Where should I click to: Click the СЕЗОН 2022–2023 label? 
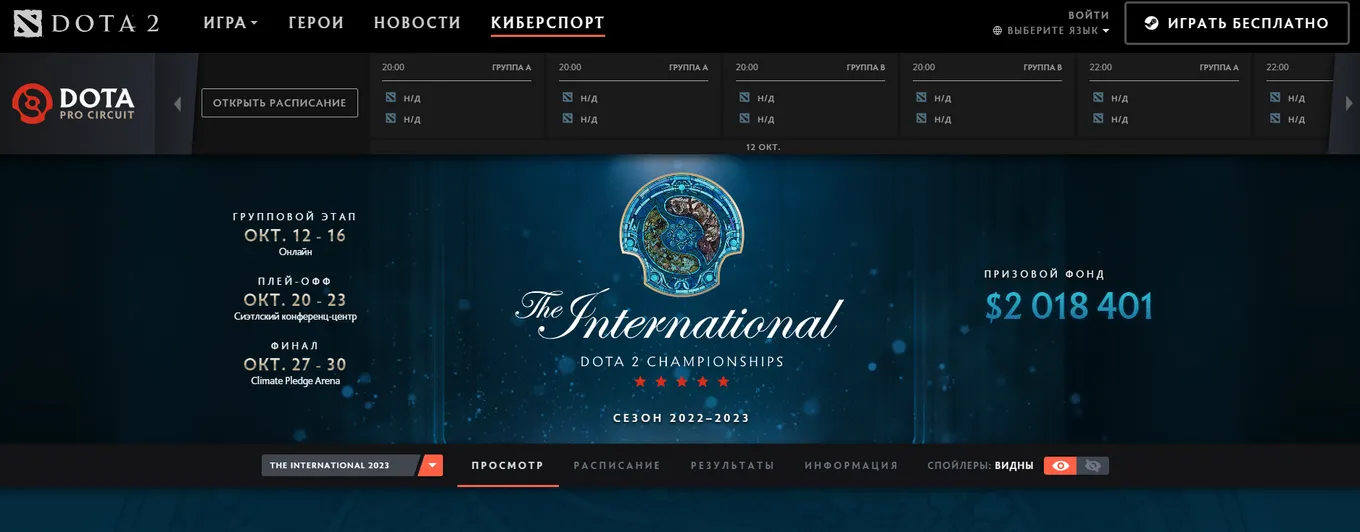point(681,418)
